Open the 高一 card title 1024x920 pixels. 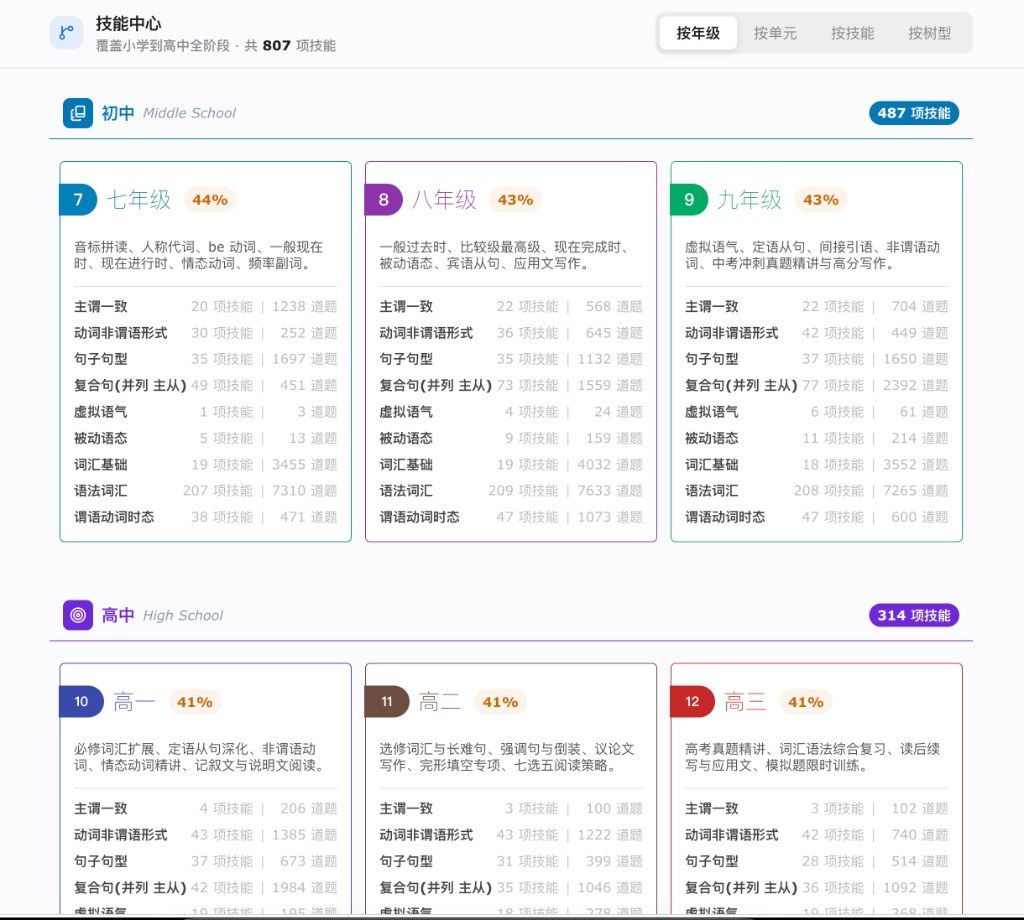[135, 702]
